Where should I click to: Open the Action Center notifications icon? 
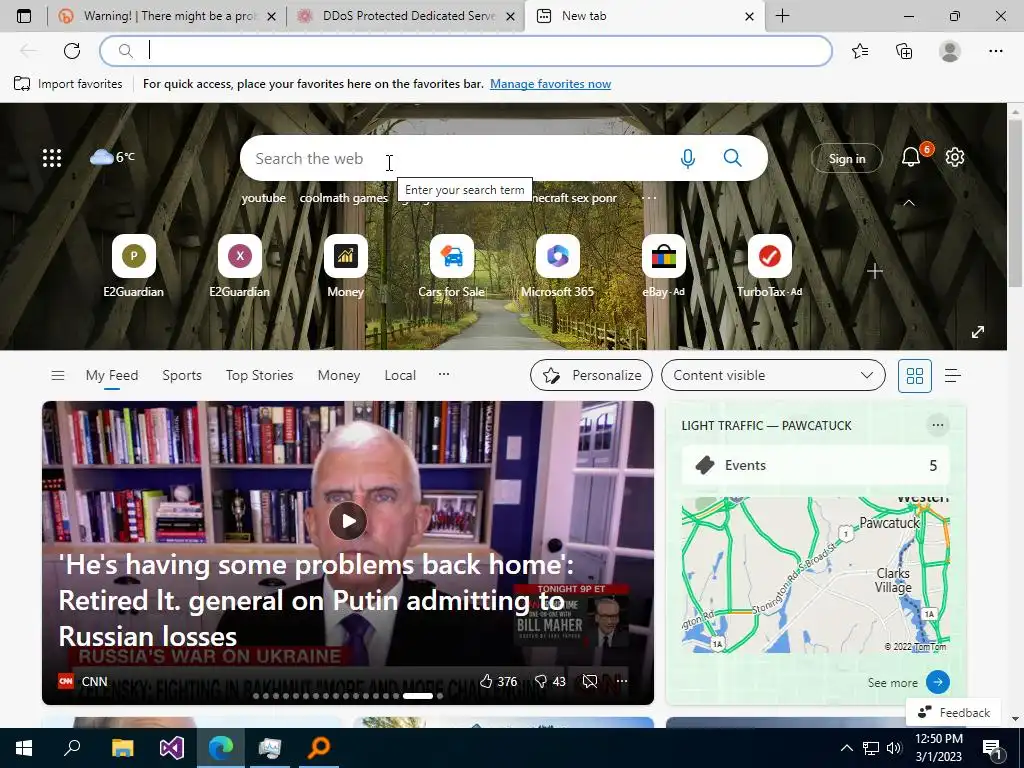pos(993,750)
